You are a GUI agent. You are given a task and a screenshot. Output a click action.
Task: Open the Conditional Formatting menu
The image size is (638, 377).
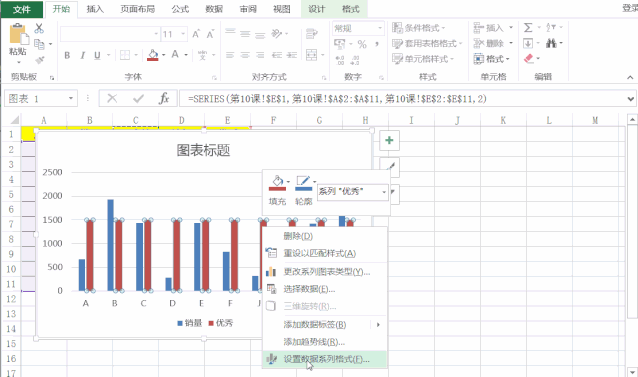click(x=419, y=28)
